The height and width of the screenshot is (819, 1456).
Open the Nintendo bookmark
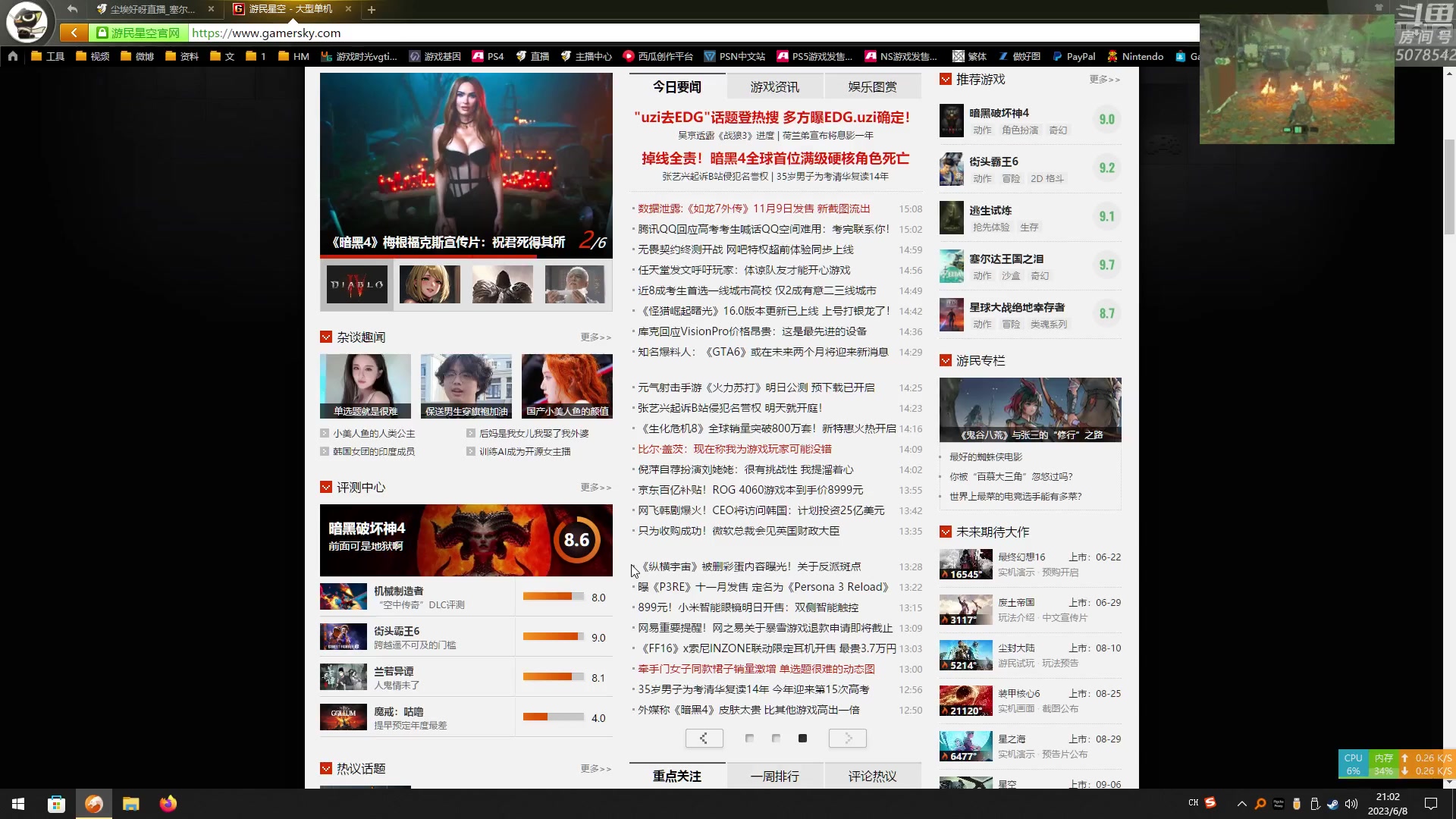[x=1135, y=56]
